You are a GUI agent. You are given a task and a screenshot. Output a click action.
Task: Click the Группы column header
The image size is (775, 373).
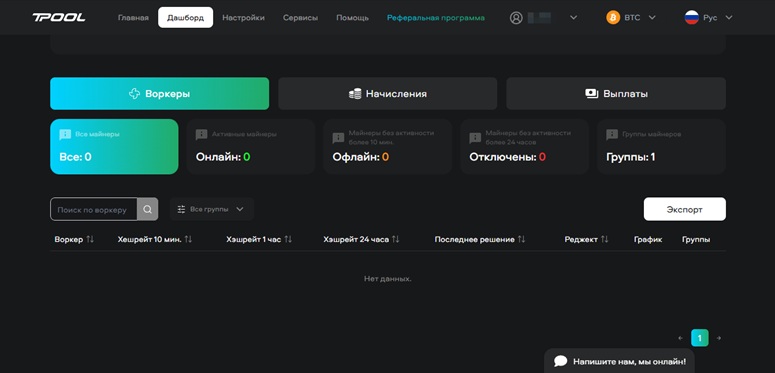[696, 240]
